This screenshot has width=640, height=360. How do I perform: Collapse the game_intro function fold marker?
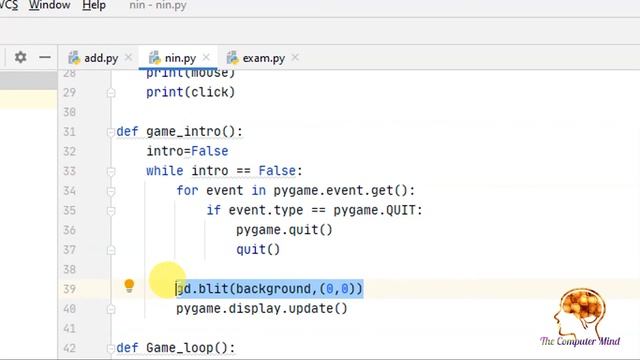tap(111, 132)
